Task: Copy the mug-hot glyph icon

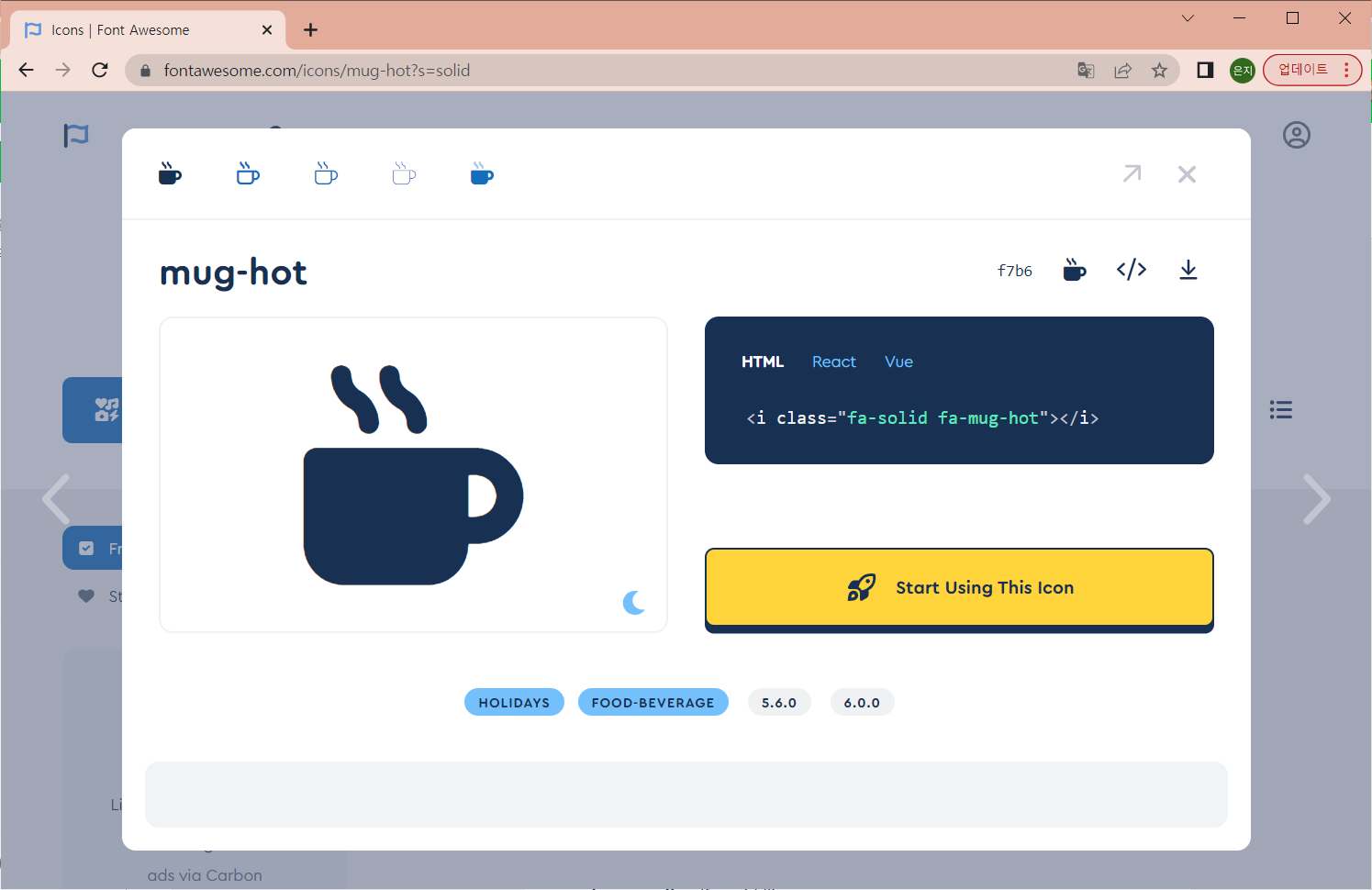Action: tap(1075, 270)
